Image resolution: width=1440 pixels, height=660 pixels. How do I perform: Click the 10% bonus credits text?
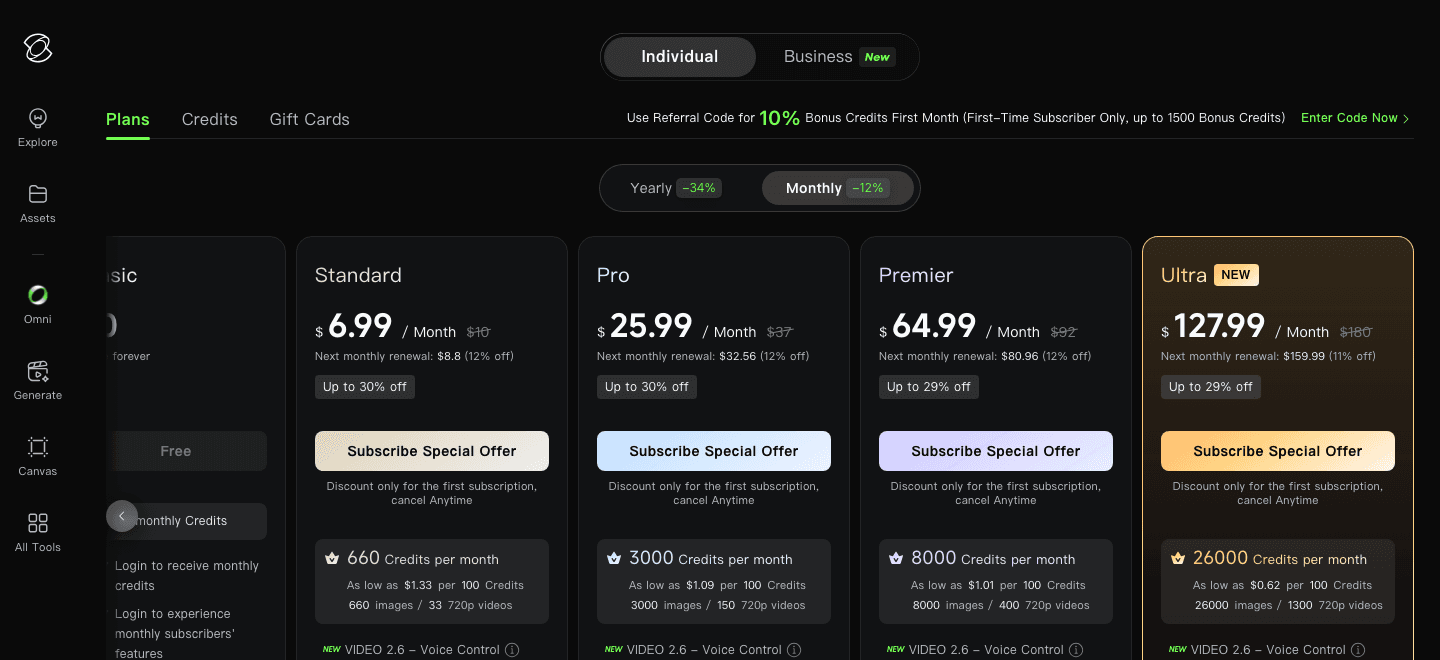point(780,118)
